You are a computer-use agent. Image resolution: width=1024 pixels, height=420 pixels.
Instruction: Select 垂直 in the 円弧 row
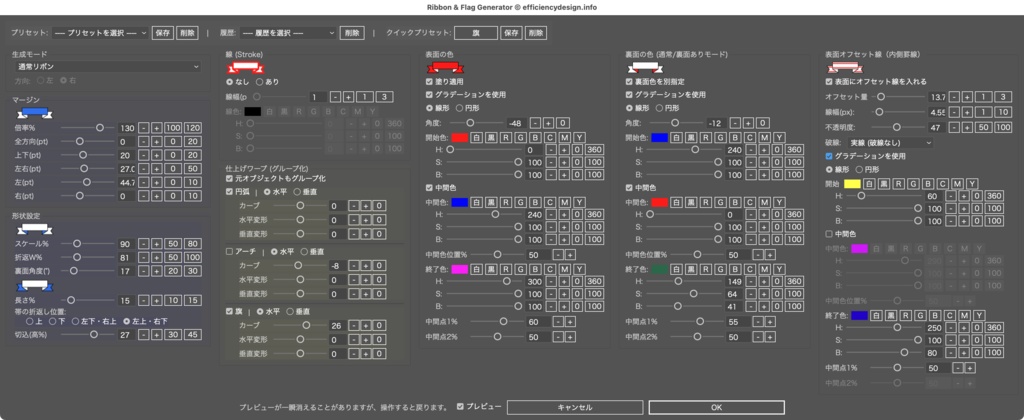pyautogui.click(x=296, y=192)
